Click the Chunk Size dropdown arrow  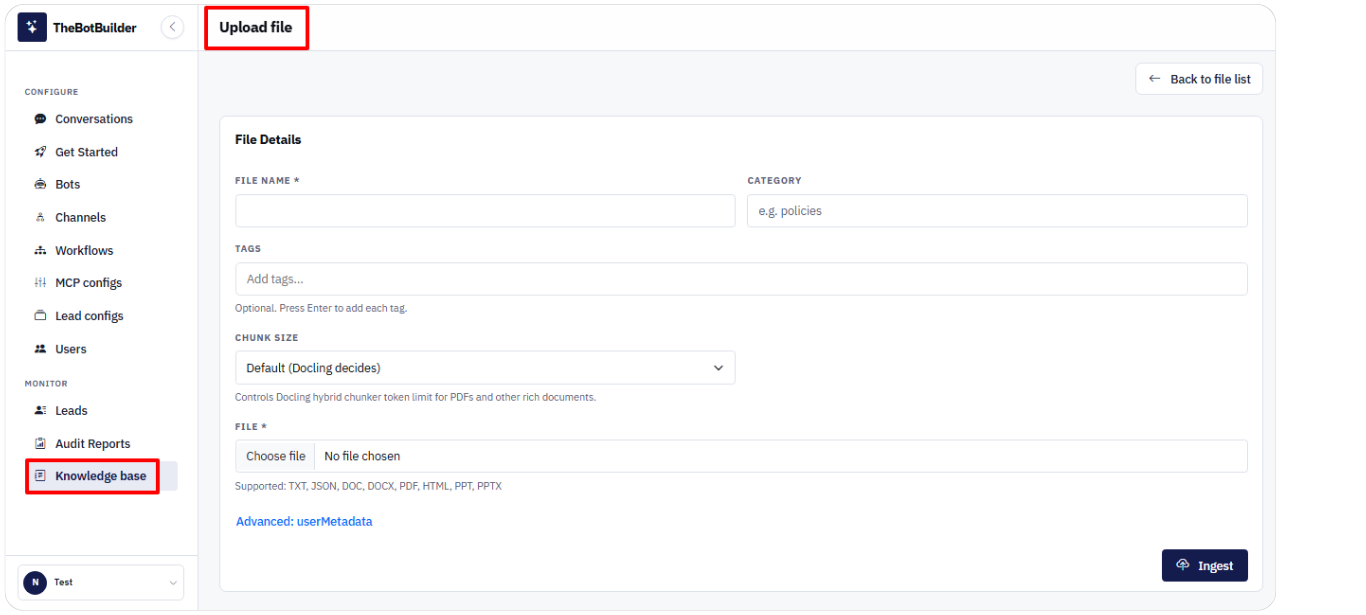pos(718,368)
